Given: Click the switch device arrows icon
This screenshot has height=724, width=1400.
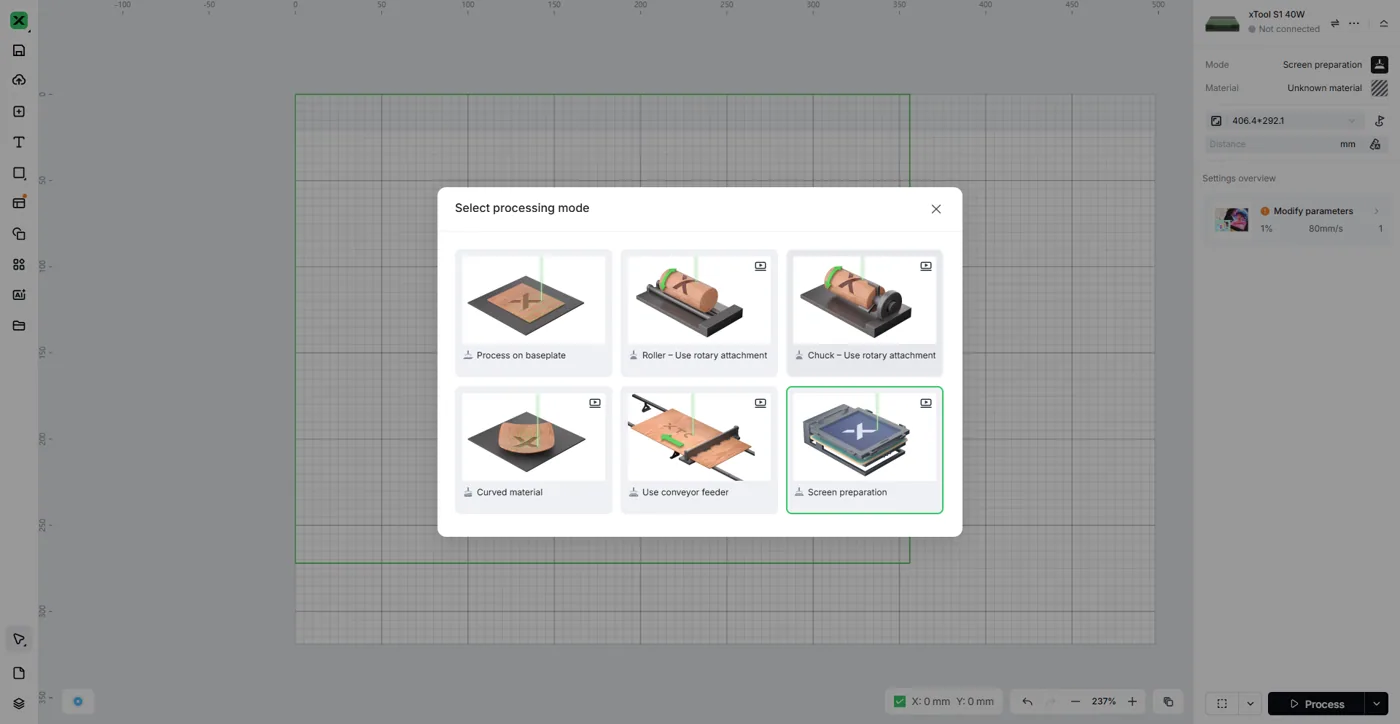Looking at the screenshot, I should click(1334, 23).
